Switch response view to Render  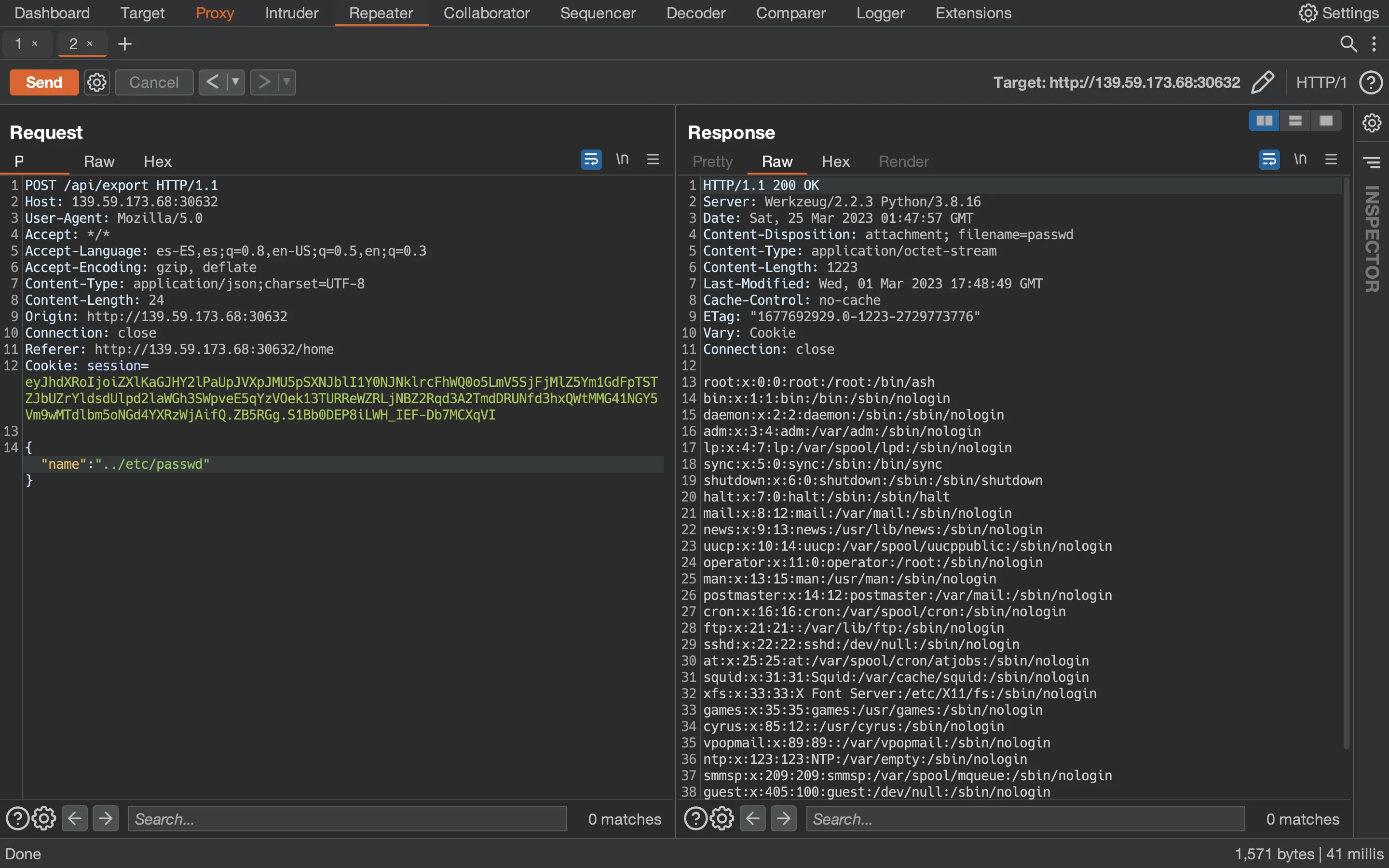pos(903,162)
